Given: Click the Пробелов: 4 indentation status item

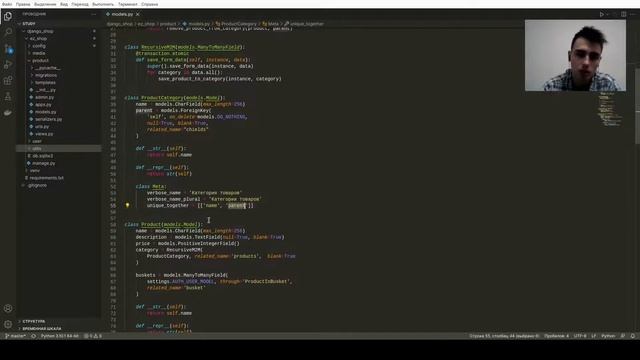Looking at the screenshot, I should pyautogui.click(x=556, y=336).
